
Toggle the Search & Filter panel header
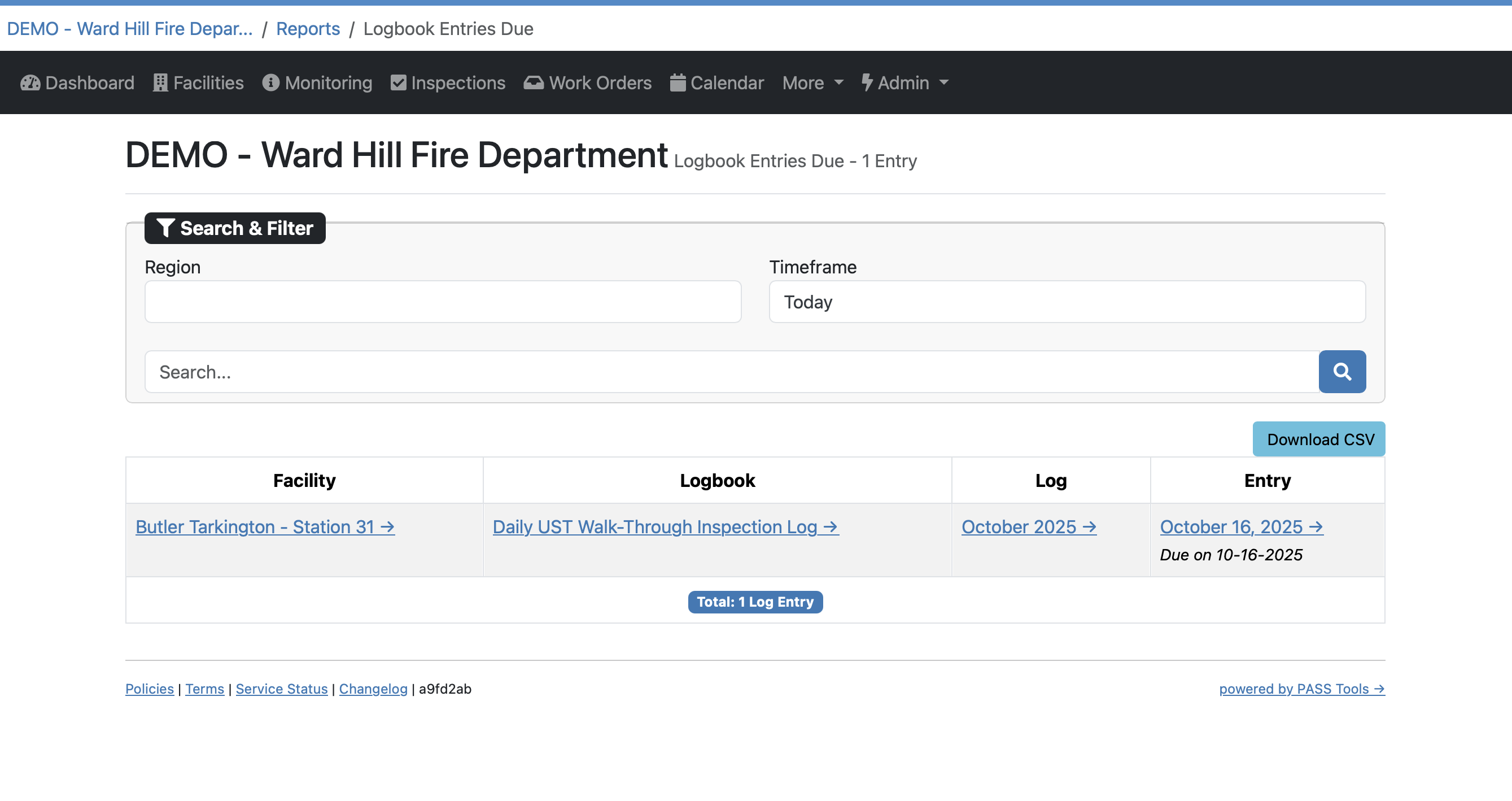click(x=235, y=228)
